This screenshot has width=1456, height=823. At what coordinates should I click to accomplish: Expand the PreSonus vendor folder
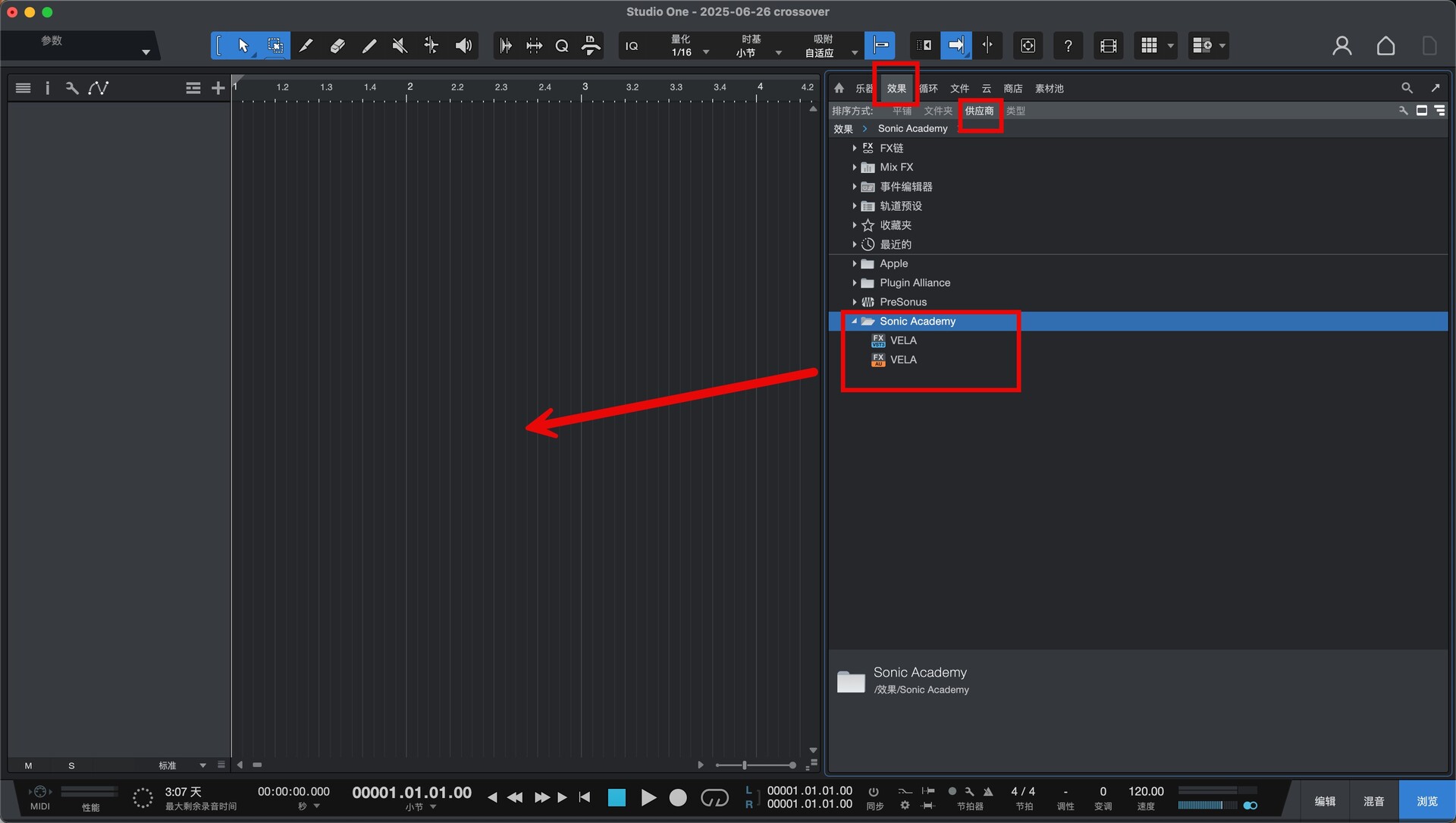854,302
